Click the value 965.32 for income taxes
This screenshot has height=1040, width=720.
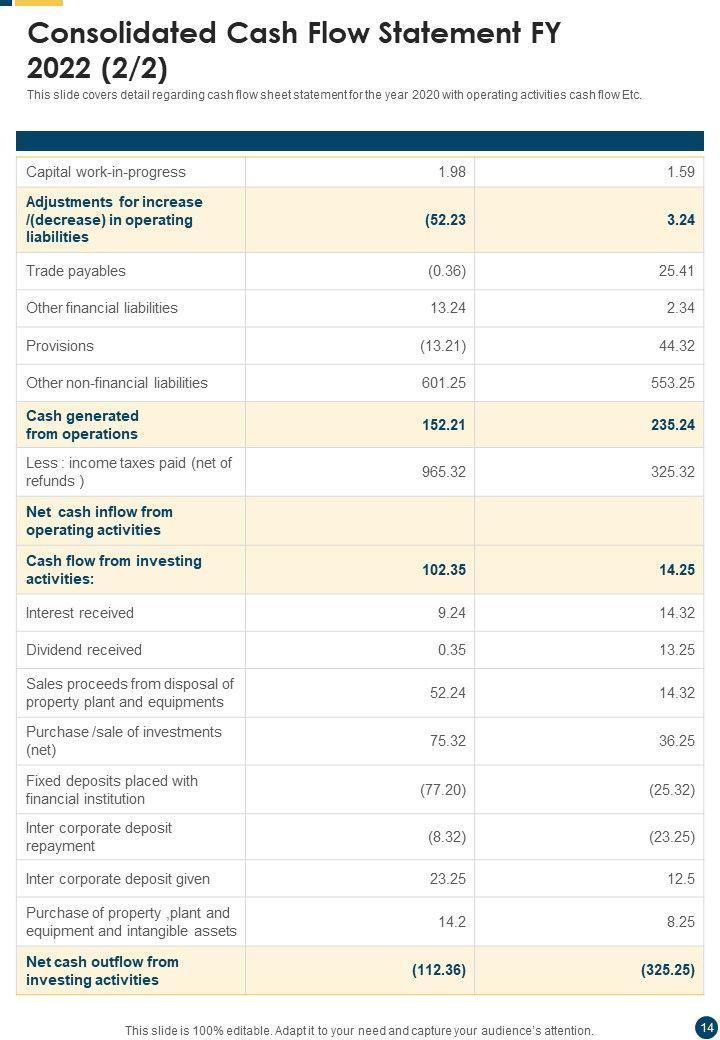[444, 472]
